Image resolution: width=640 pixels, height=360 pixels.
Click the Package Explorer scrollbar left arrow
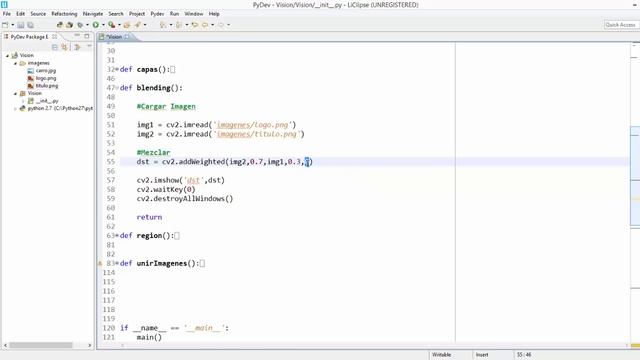tap(5, 345)
